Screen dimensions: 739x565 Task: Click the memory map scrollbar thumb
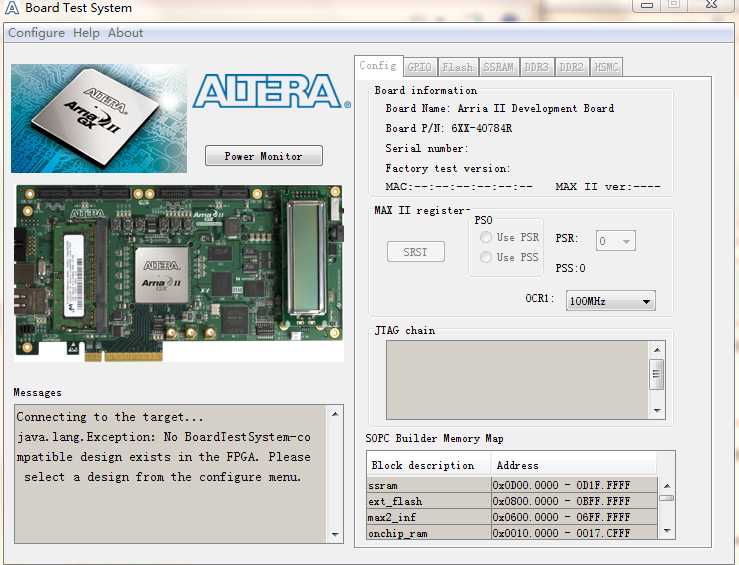click(x=667, y=498)
